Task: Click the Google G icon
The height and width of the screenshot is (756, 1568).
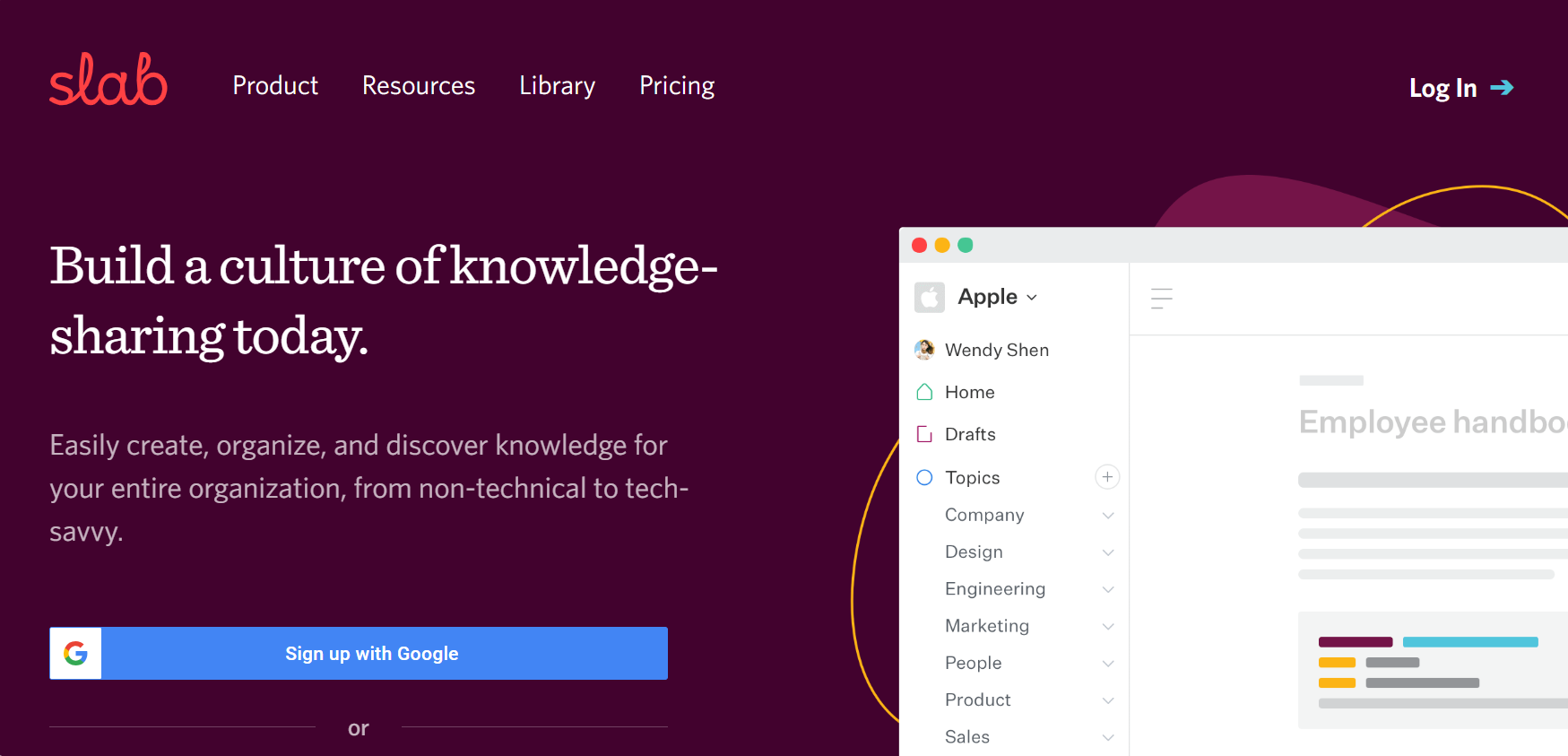Action: pyautogui.click(x=76, y=653)
